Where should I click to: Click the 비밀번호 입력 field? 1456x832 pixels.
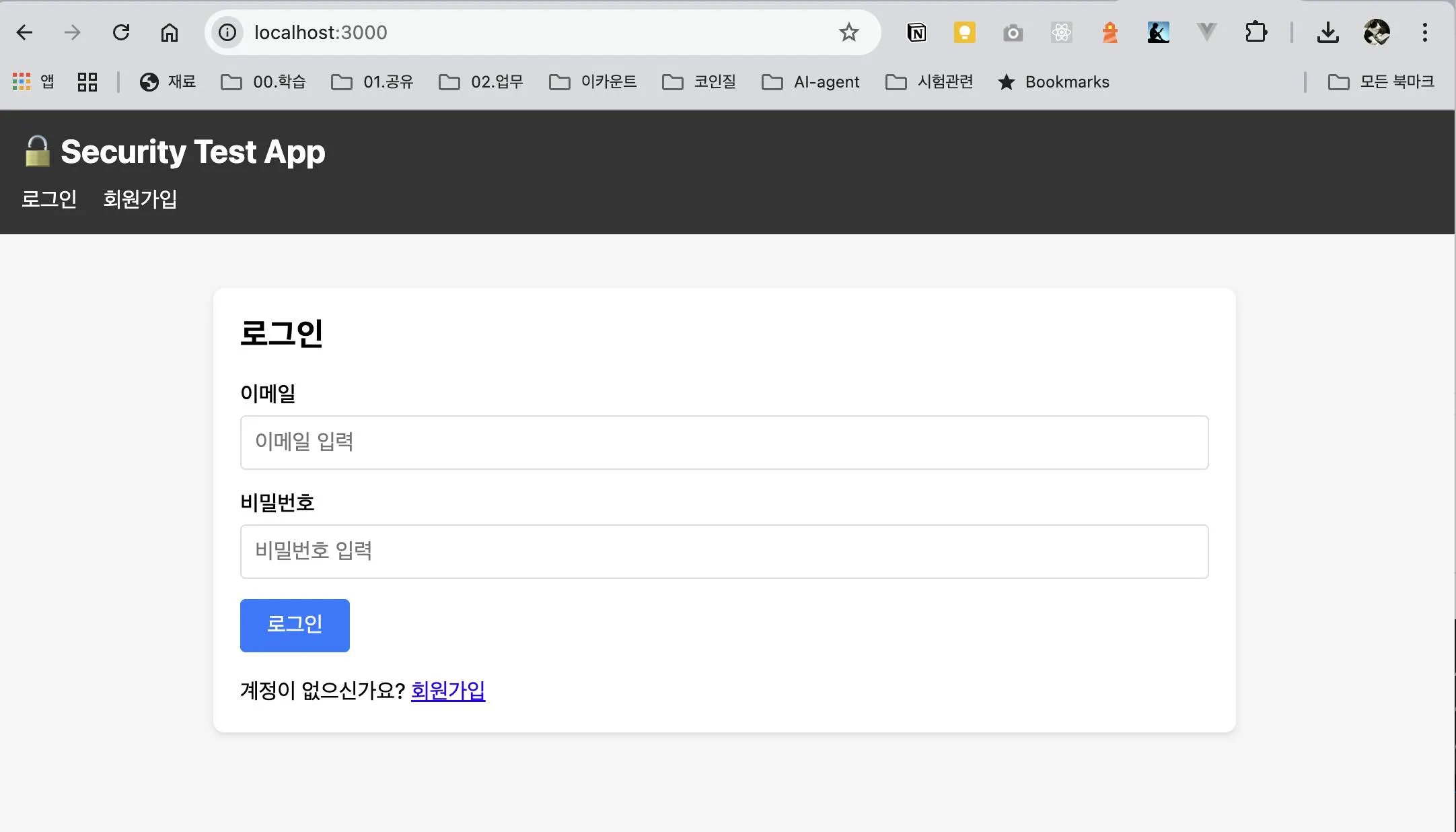click(724, 551)
